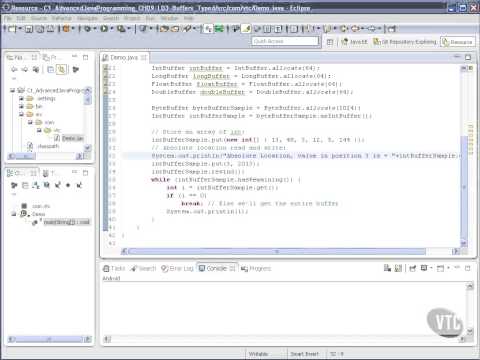Select Demo.java in the navigator tree

(x=69, y=138)
